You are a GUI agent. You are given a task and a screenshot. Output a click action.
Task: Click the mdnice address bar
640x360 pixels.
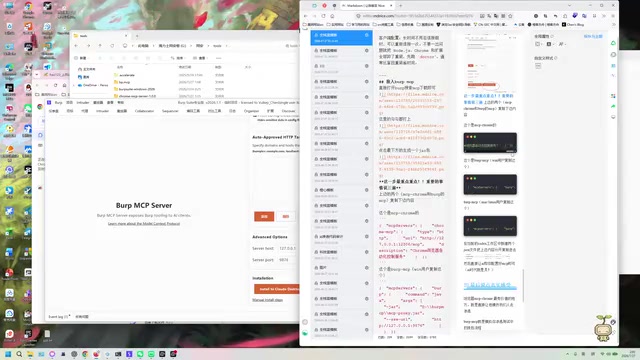point(416,16)
